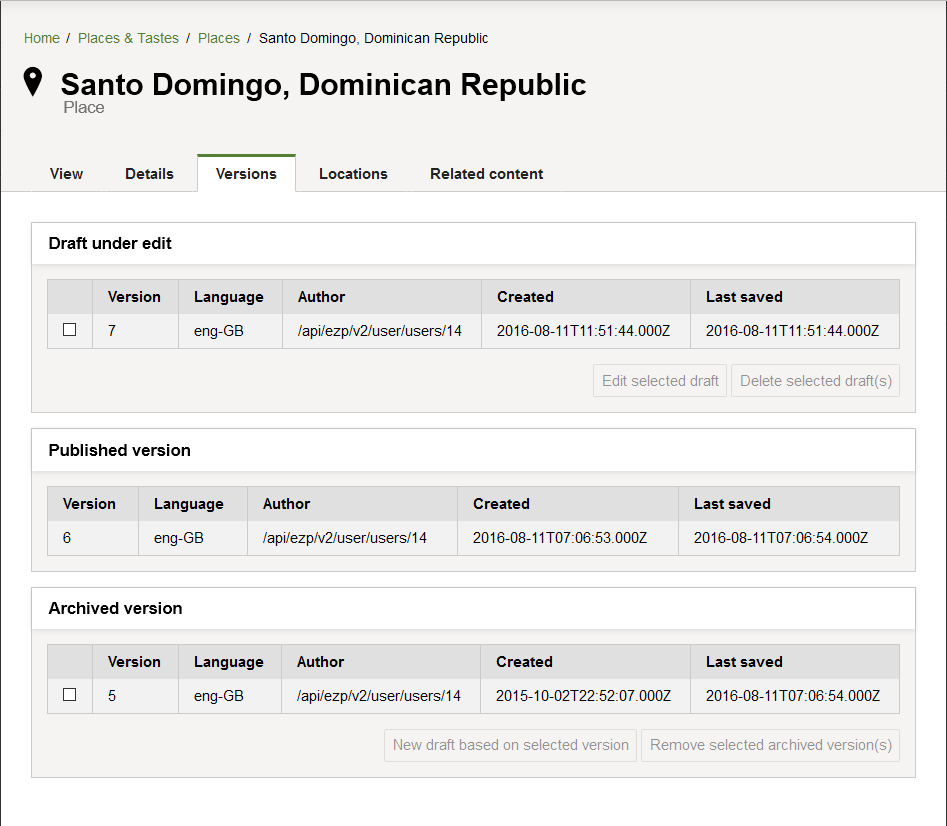Click Last saved column header in Archived table
947x826 pixels.
(744, 662)
